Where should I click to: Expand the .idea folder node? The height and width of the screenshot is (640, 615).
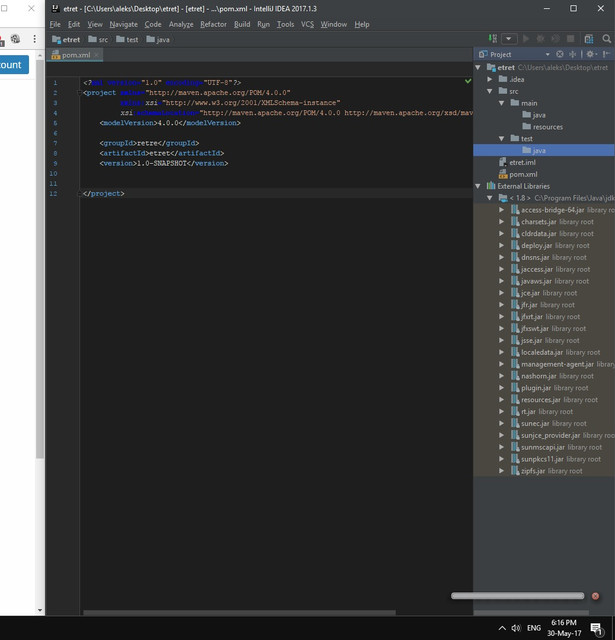(490, 79)
